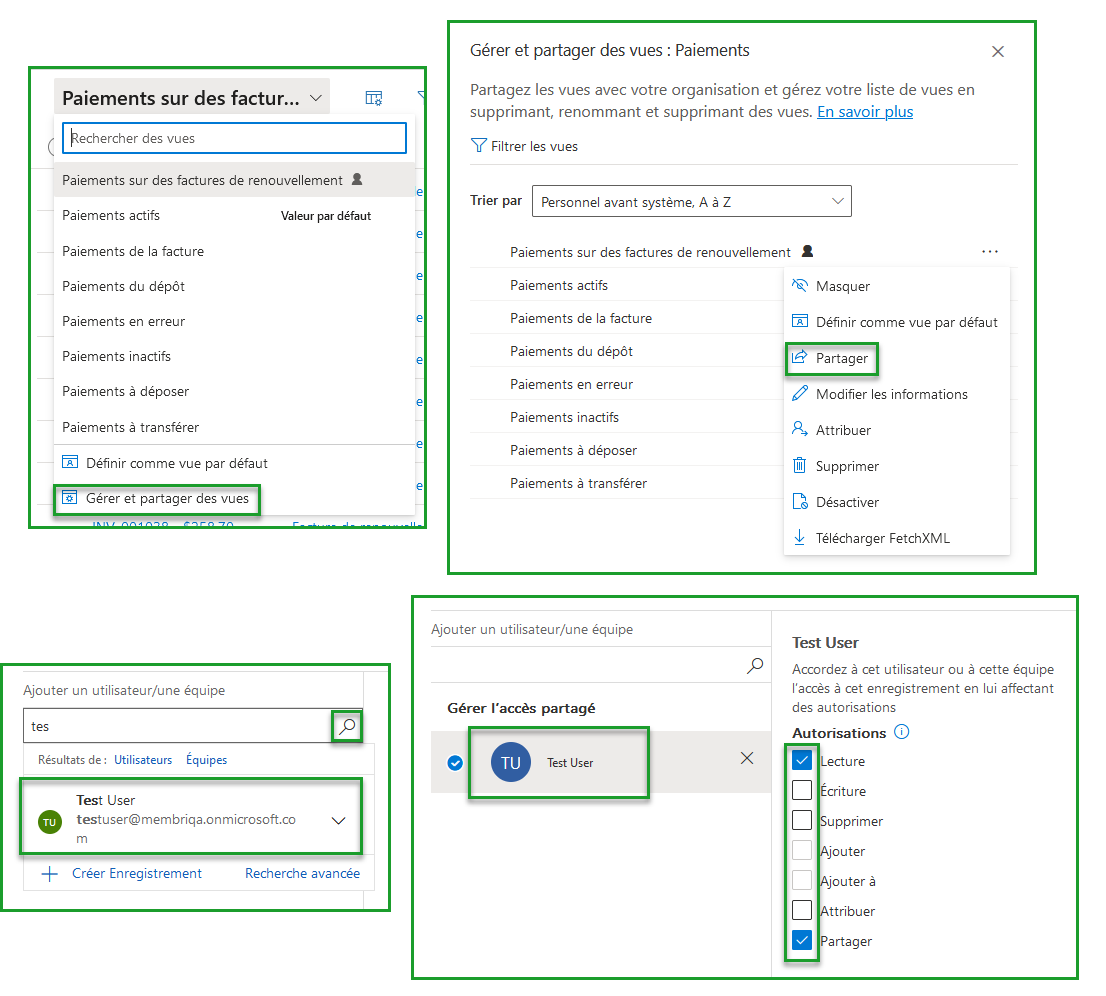Open the 'En savoir plus' link
Screen dimensions: 1106x996
pyautogui.click(x=864, y=112)
